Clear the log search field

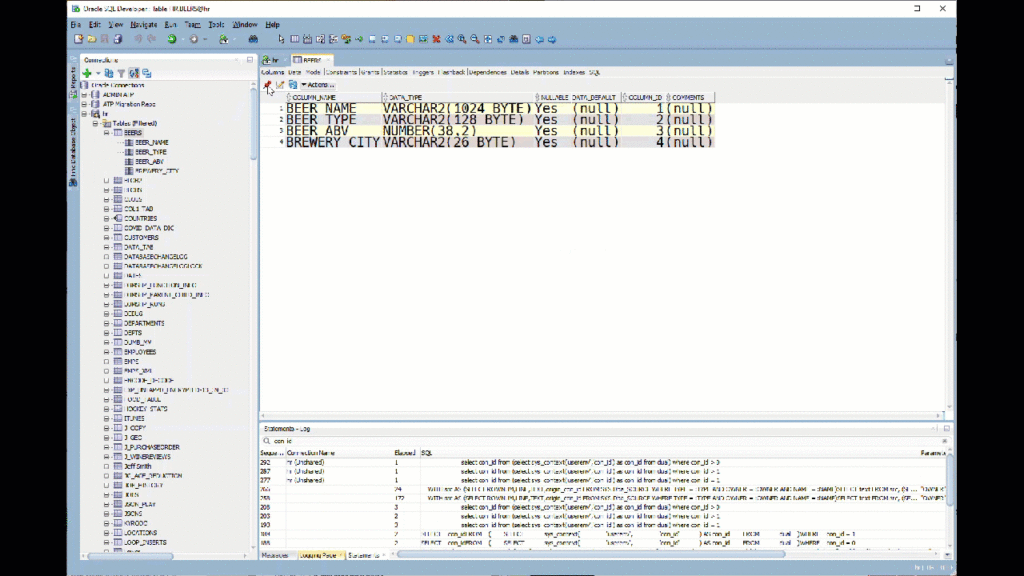coord(944,441)
